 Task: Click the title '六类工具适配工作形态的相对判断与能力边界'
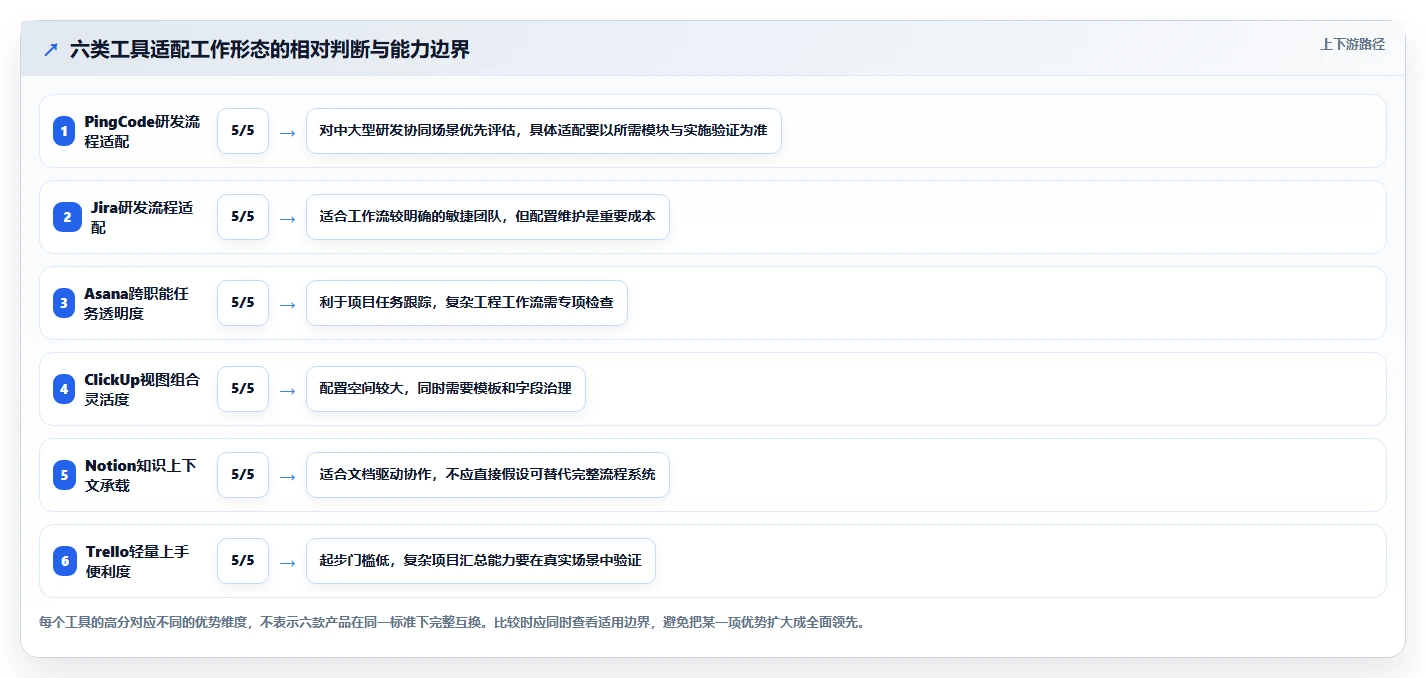[270, 49]
